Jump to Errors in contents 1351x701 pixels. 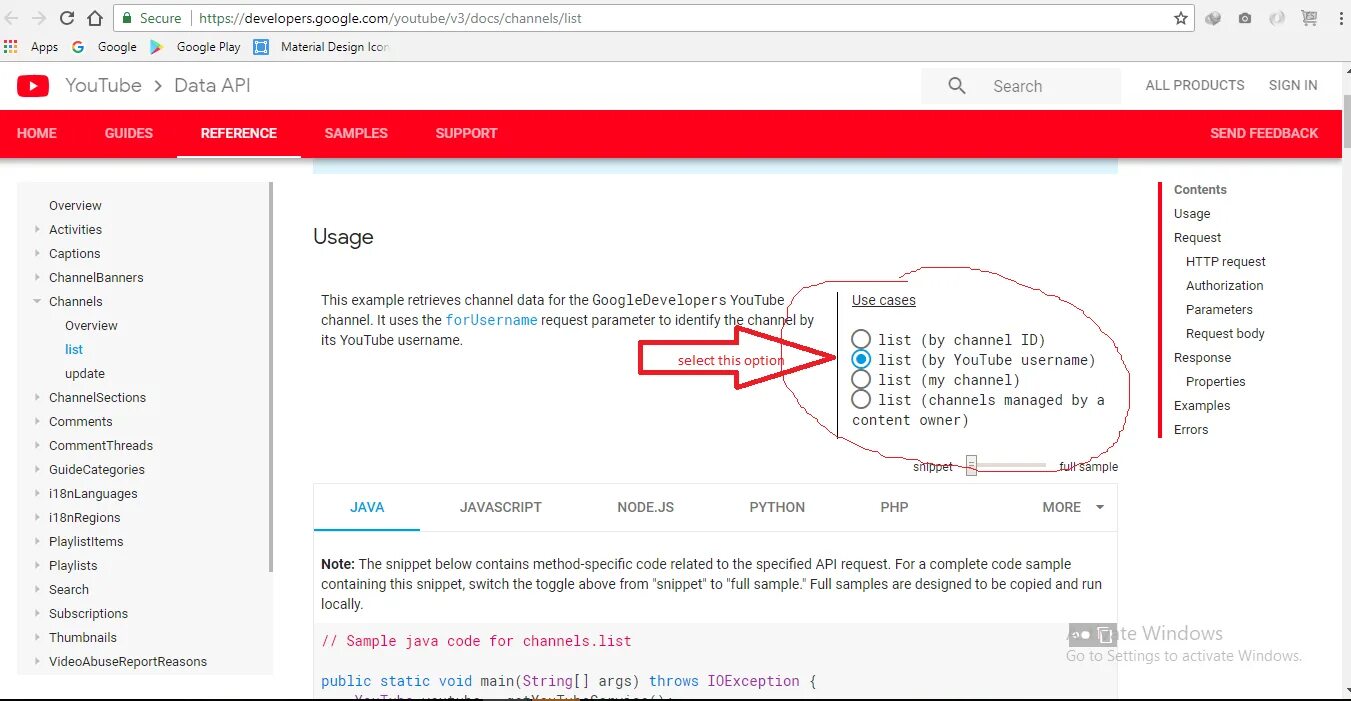click(1191, 429)
